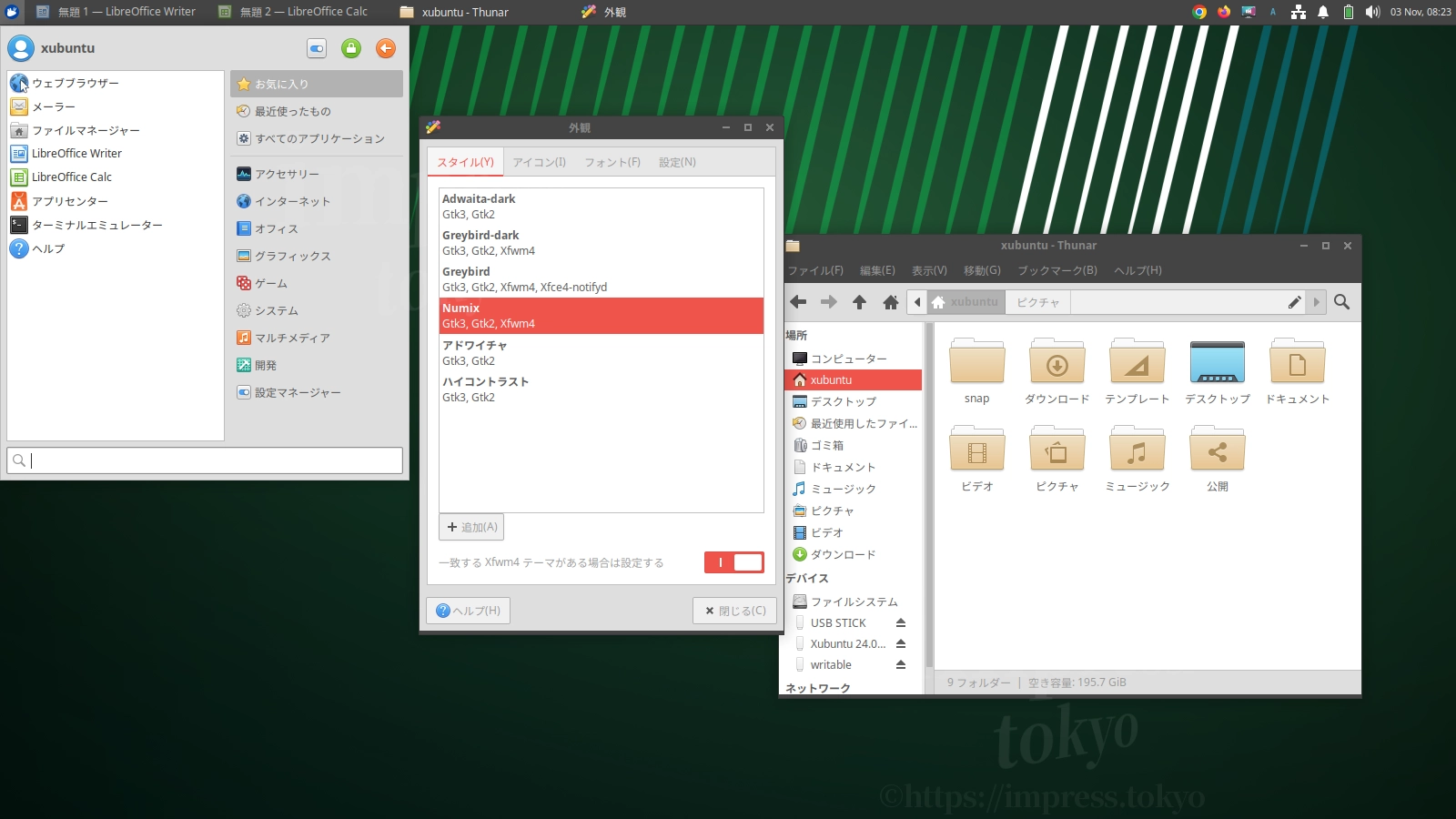Switch to the フォント tab
This screenshot has height=819, width=1456.
612,162
